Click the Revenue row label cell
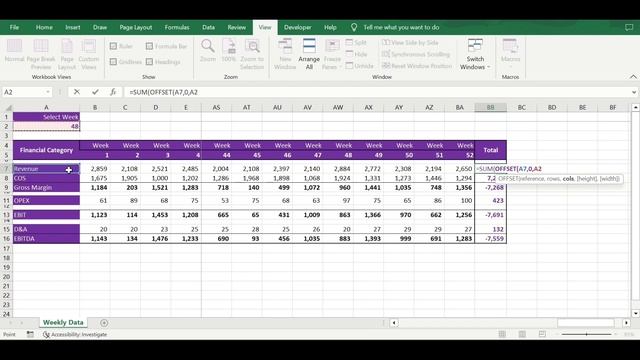 (46, 169)
